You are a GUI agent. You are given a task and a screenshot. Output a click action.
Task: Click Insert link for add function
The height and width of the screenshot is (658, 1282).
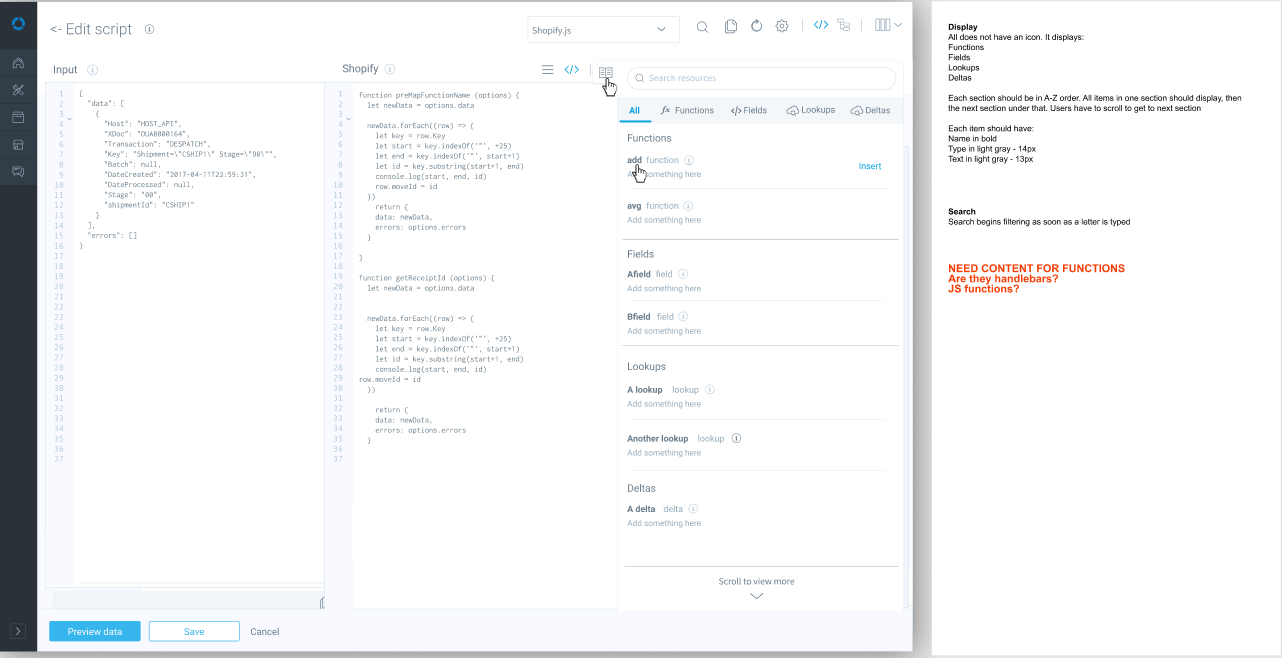870,166
